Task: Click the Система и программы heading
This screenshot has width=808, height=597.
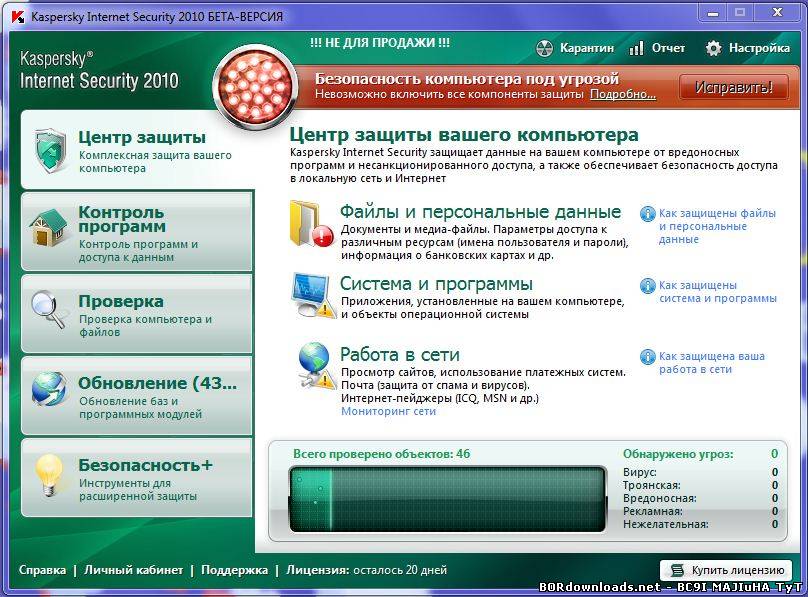Action: pos(436,283)
